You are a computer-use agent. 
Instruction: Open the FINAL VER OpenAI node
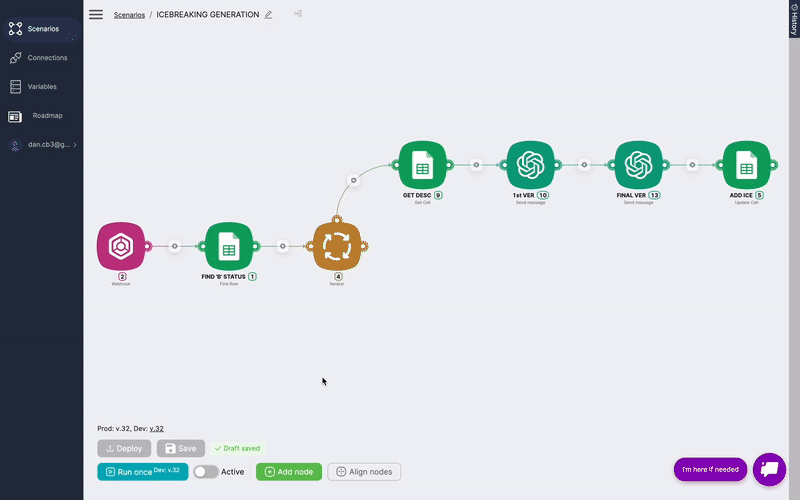click(638, 165)
